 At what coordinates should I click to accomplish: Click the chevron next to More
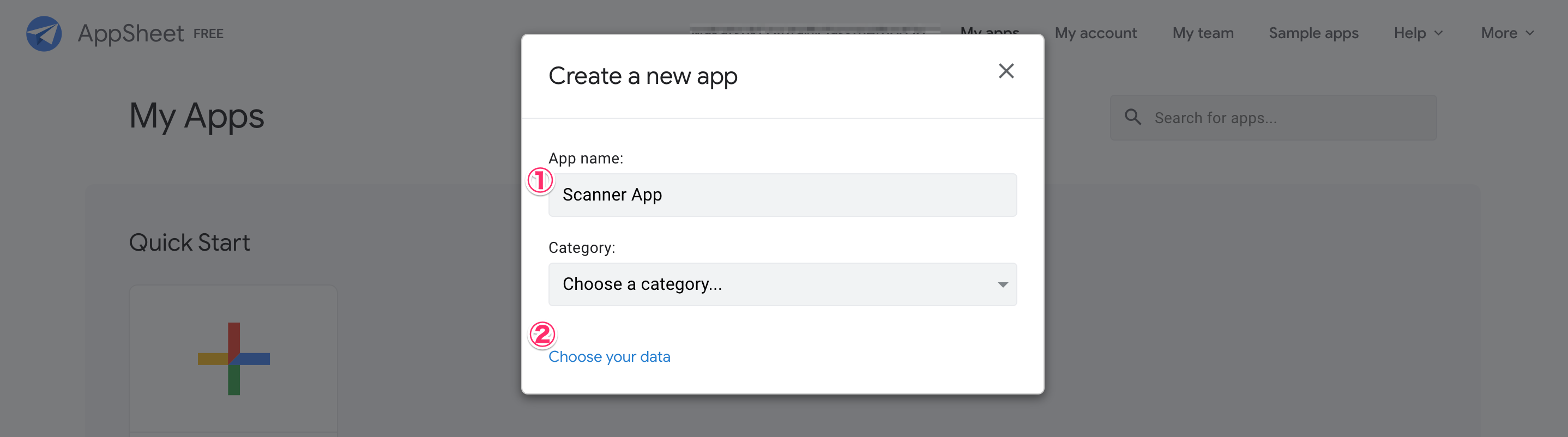1530,33
